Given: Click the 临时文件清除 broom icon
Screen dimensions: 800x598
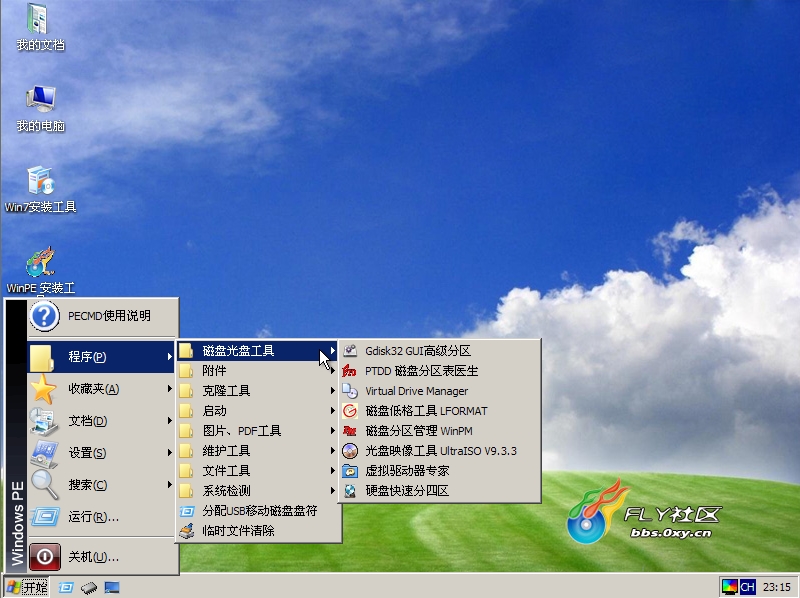Looking at the screenshot, I should tap(187, 531).
